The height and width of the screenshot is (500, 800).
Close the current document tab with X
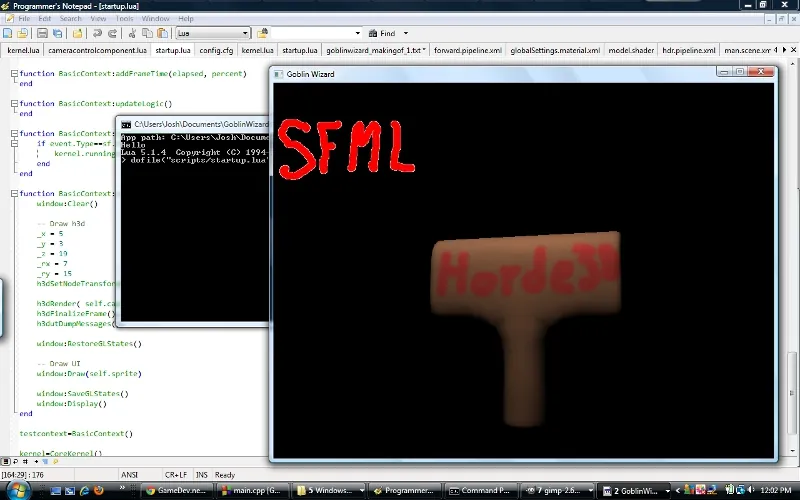coord(793,49)
